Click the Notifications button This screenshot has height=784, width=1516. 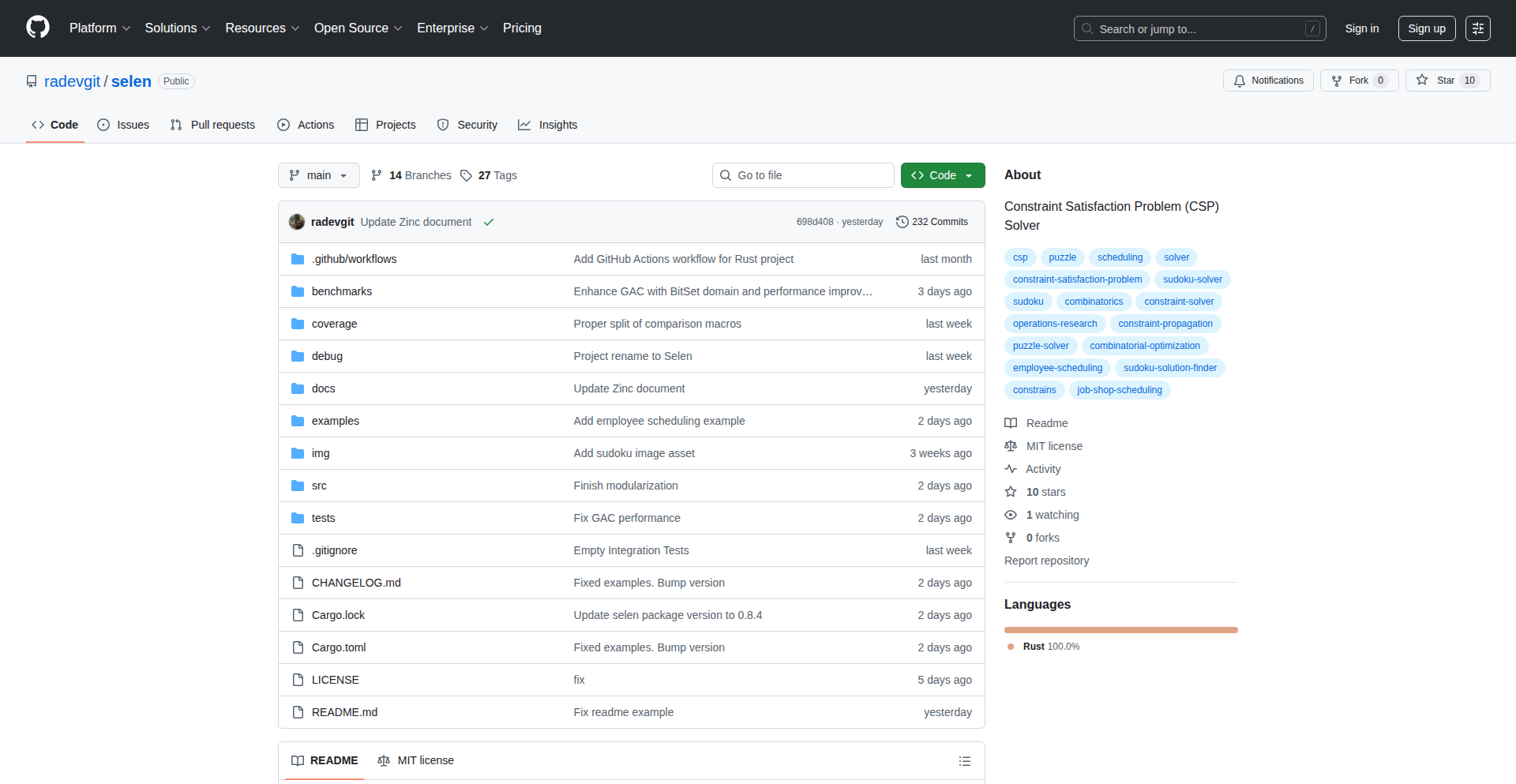[x=1268, y=81]
